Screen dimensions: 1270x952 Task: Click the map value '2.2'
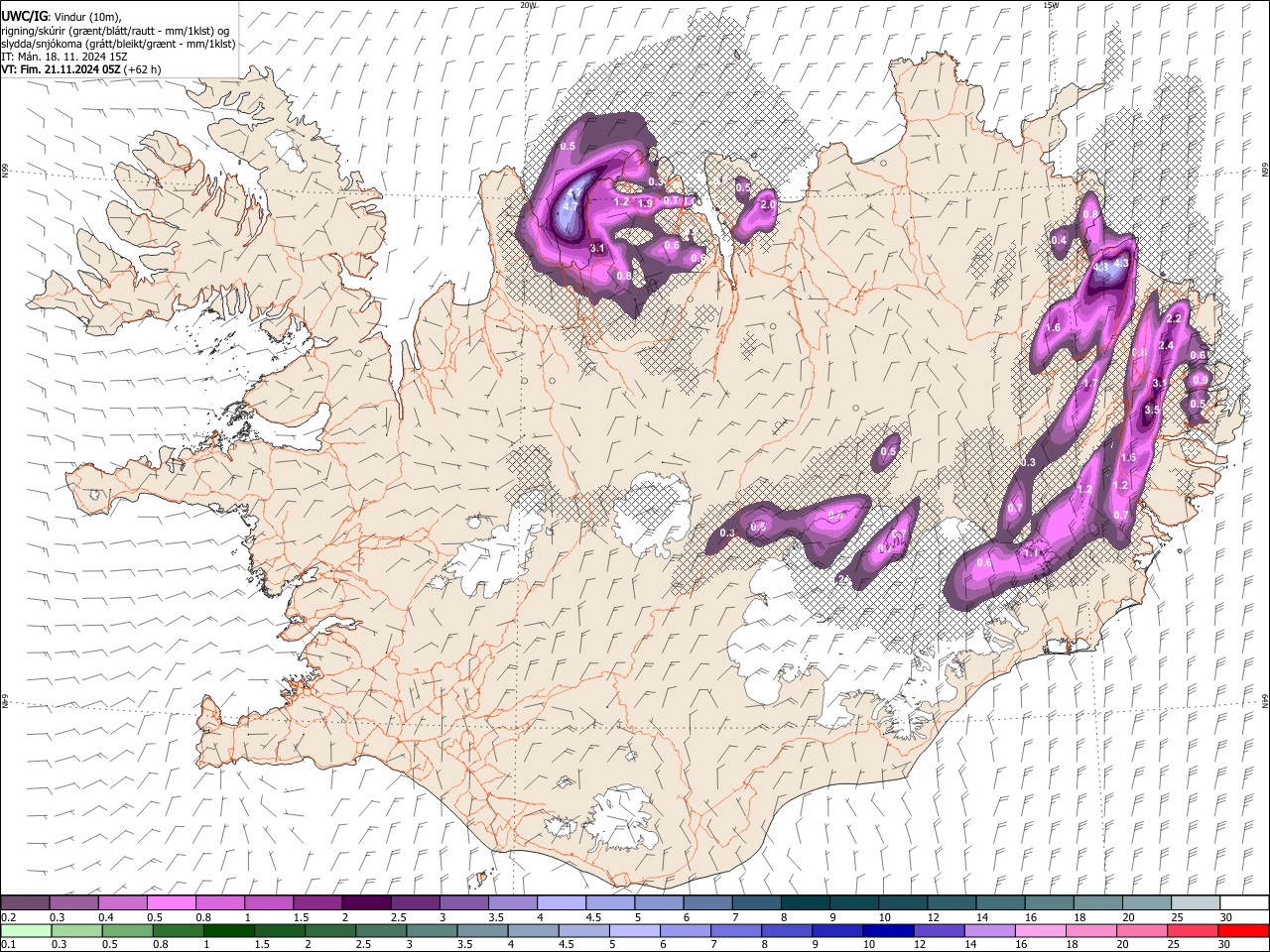pyautogui.click(x=1175, y=319)
